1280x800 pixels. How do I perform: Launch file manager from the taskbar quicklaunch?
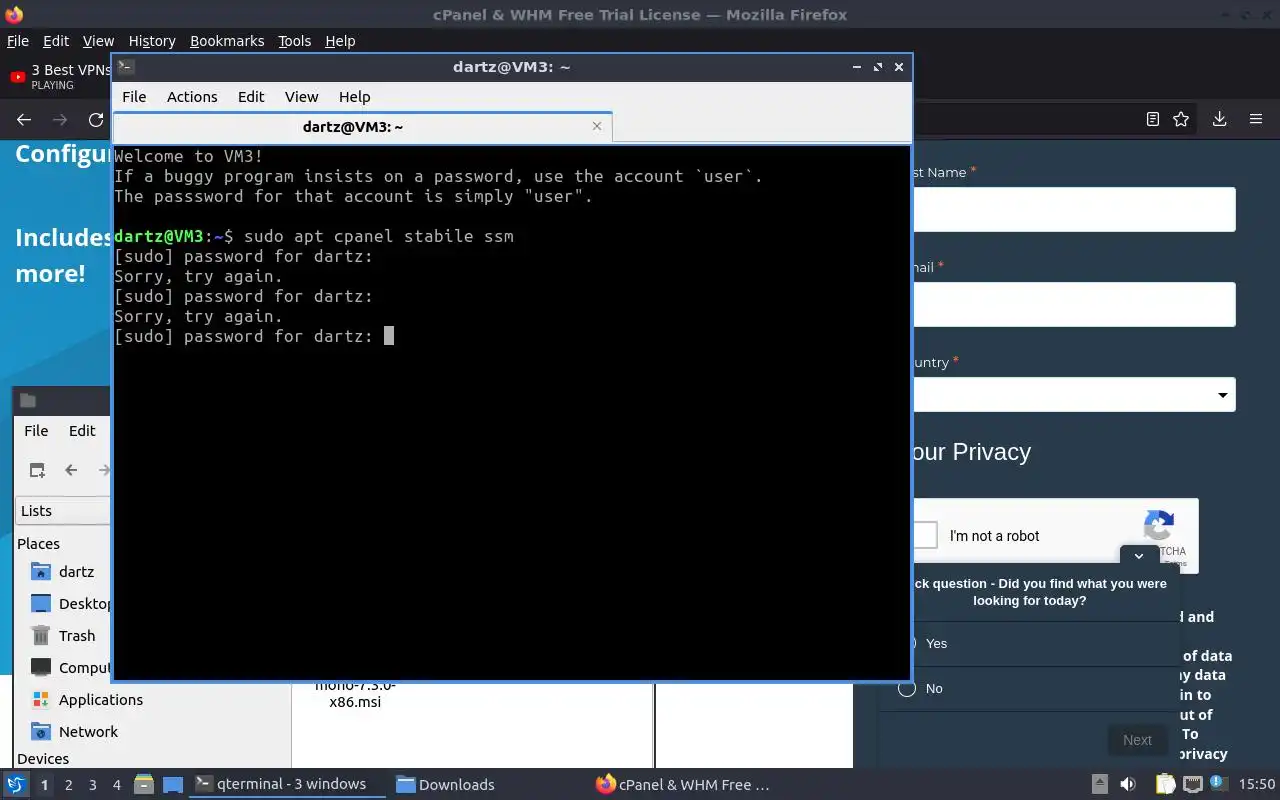[143, 785]
